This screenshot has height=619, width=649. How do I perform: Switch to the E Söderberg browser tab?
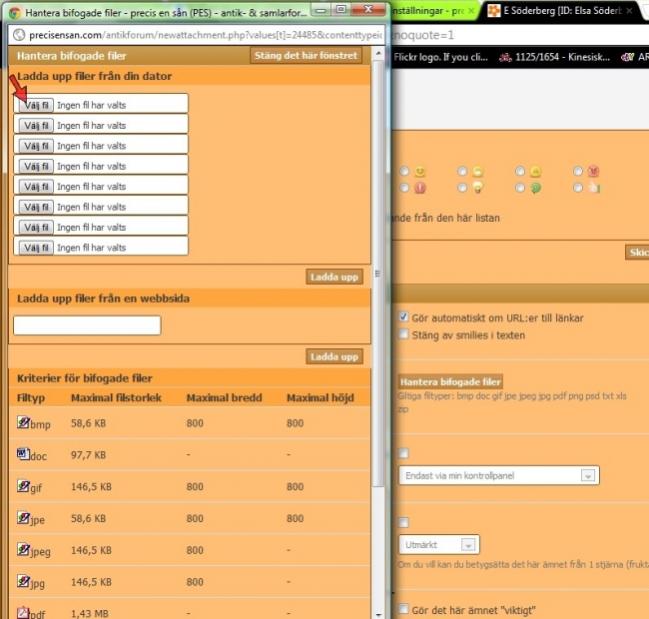click(x=559, y=11)
